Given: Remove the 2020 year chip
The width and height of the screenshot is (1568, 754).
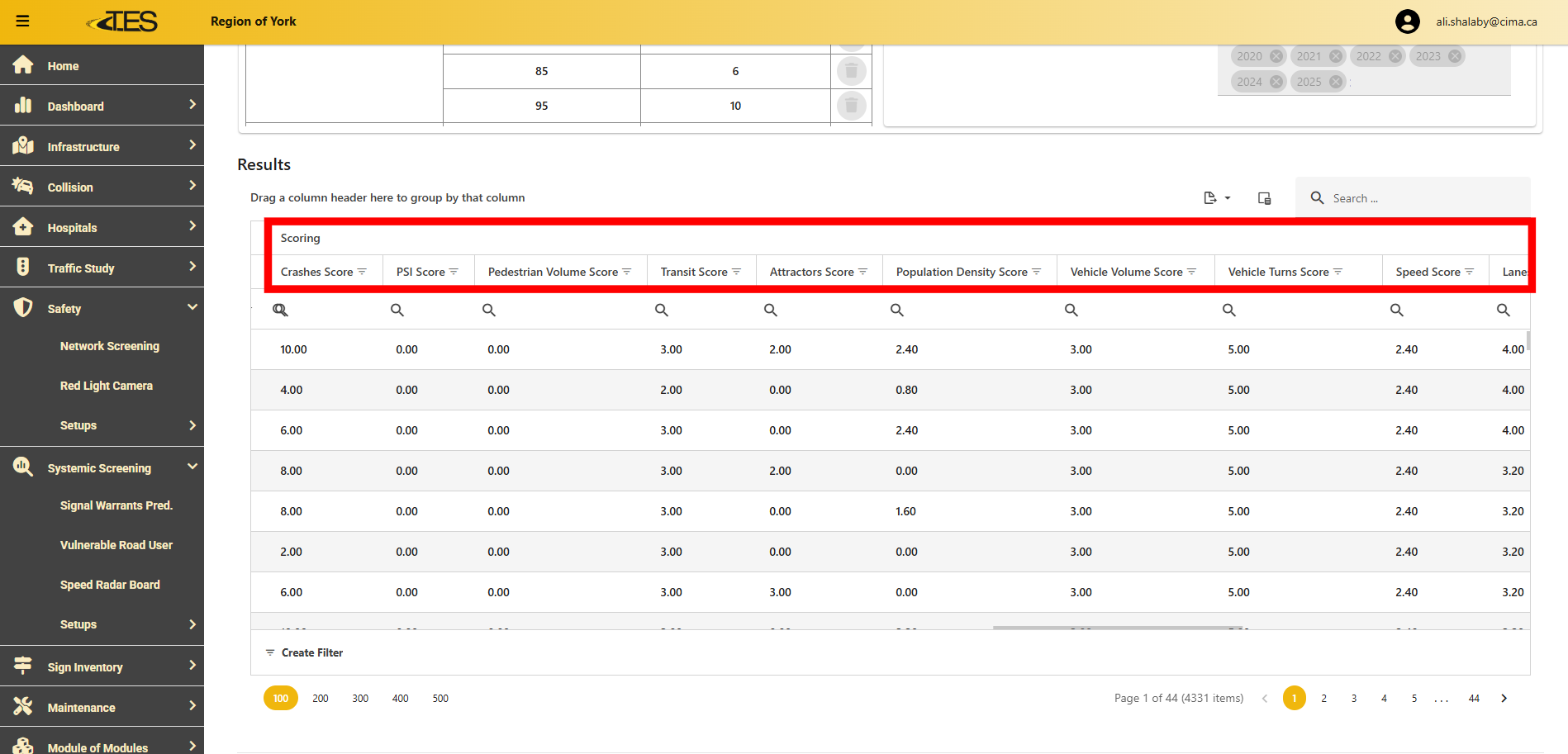Looking at the screenshot, I should pyautogui.click(x=1276, y=56).
